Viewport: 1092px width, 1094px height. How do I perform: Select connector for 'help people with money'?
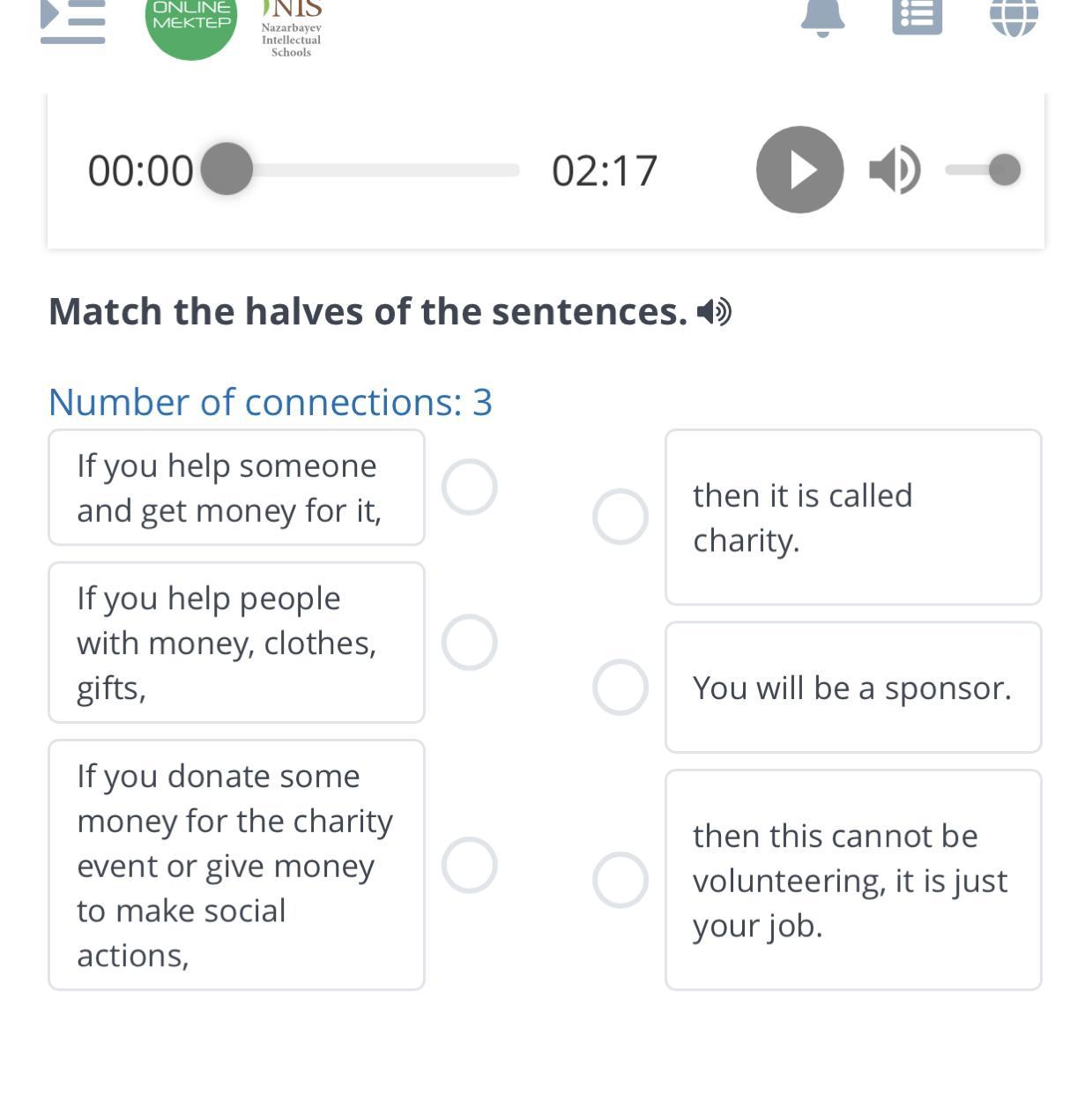[469, 642]
